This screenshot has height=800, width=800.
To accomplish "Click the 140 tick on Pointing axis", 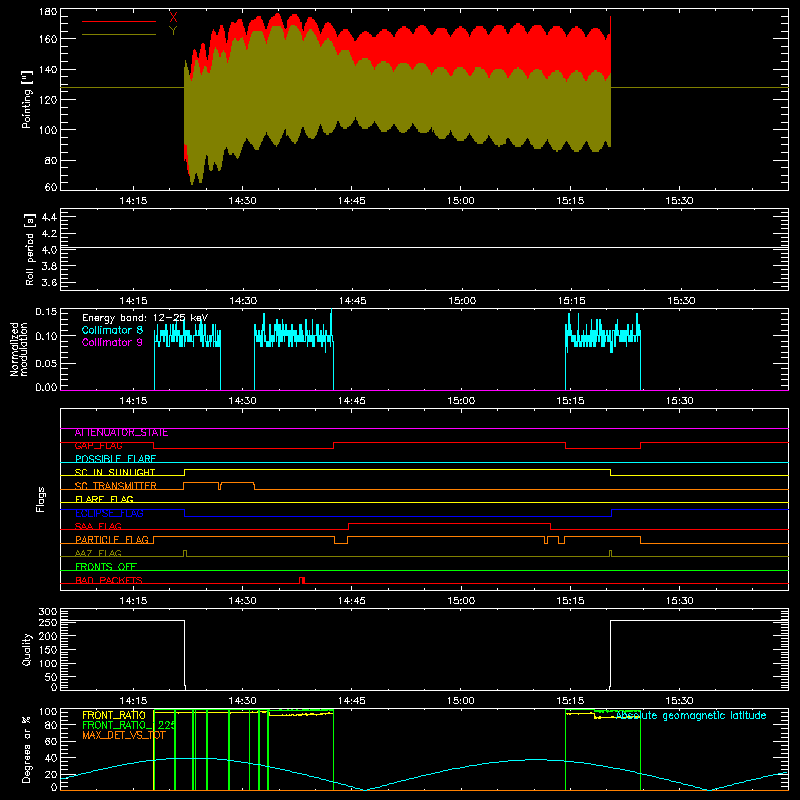I will pyautogui.click(x=48, y=69).
